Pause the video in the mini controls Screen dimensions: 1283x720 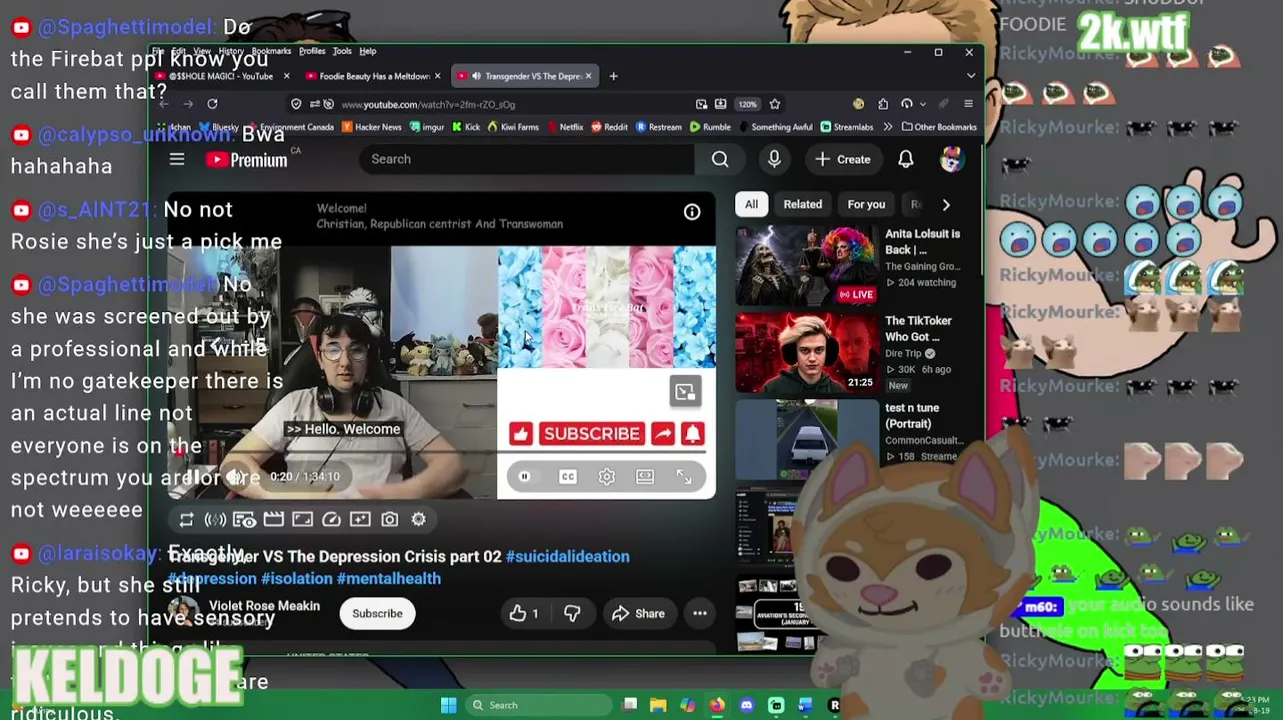[524, 477]
